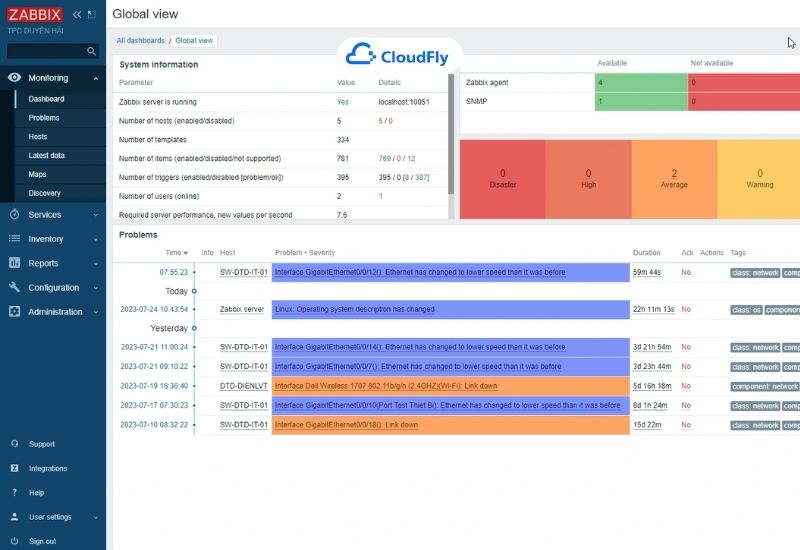Click the 8 problem triggers count

(x=406, y=178)
